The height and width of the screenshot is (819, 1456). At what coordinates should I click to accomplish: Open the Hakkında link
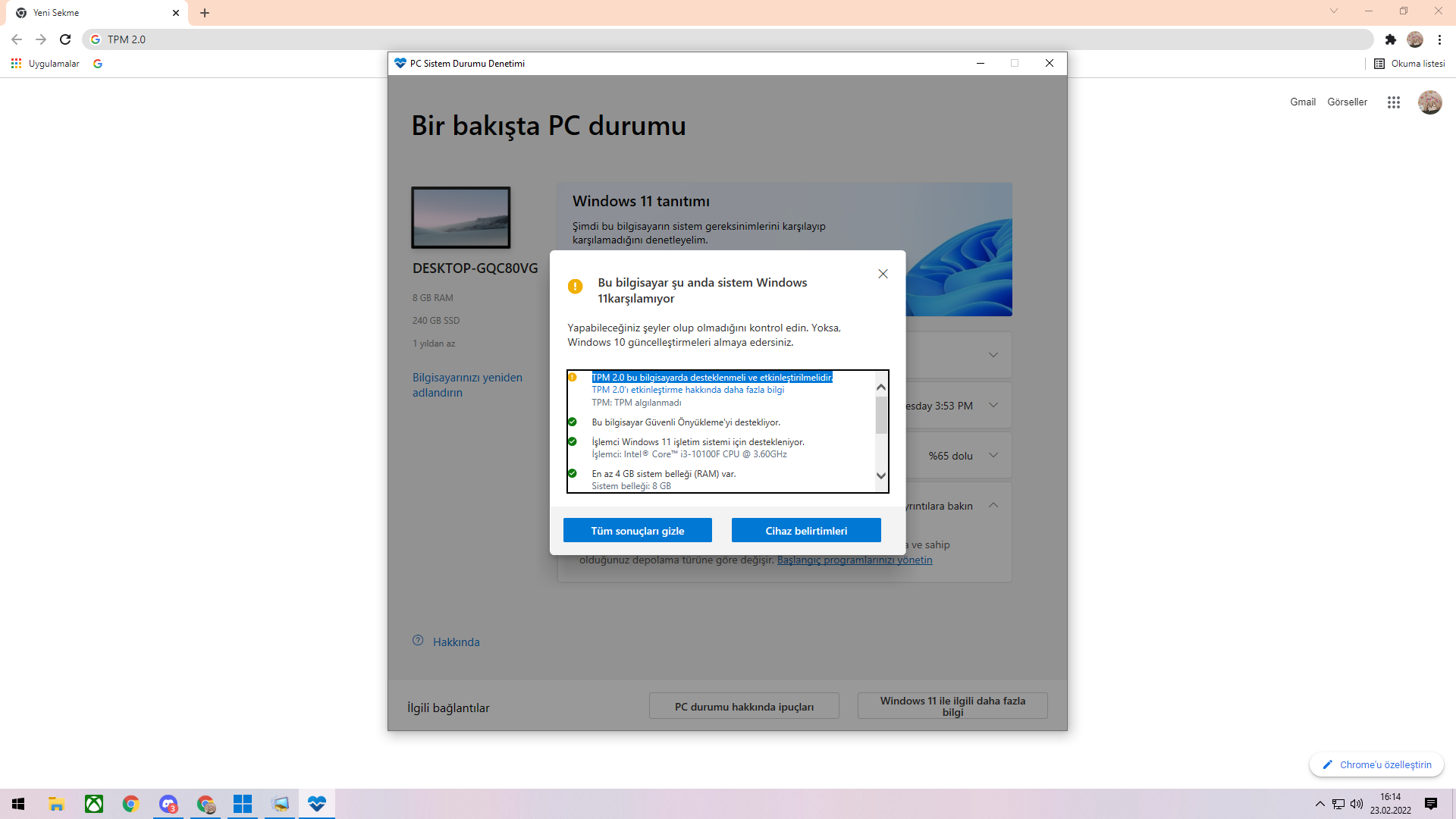(x=457, y=642)
